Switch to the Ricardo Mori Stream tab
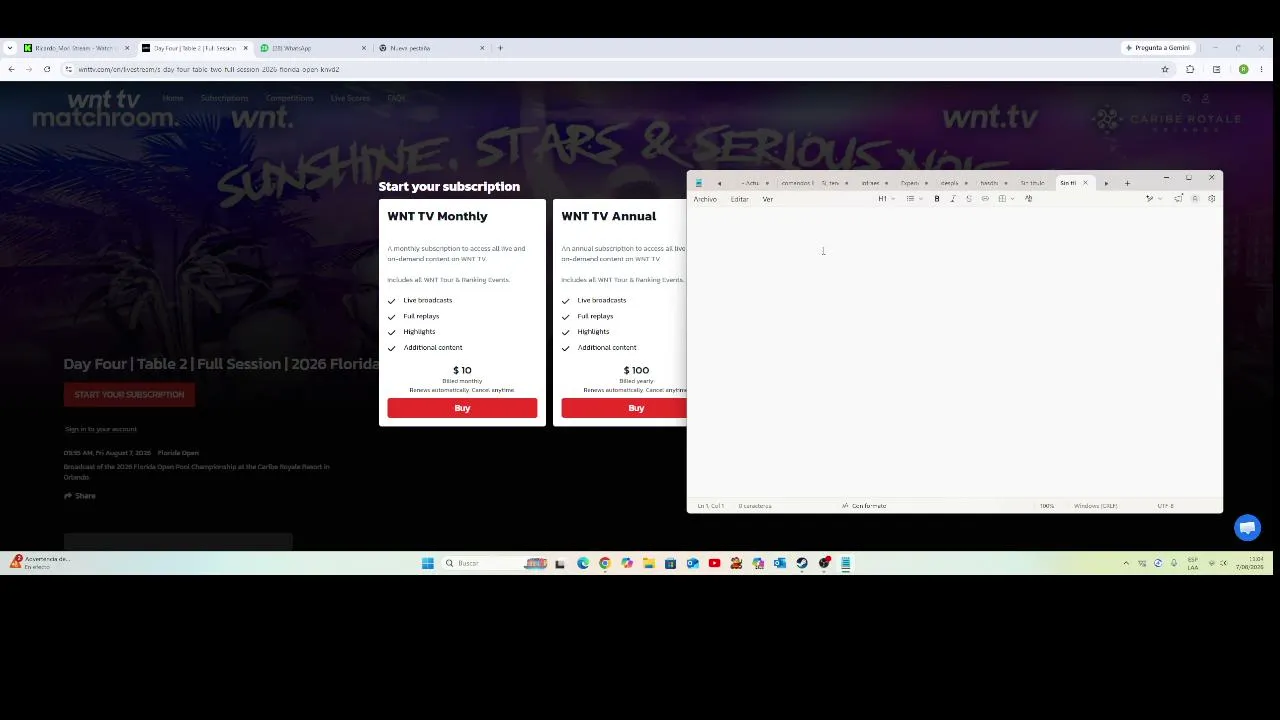 coord(75,48)
